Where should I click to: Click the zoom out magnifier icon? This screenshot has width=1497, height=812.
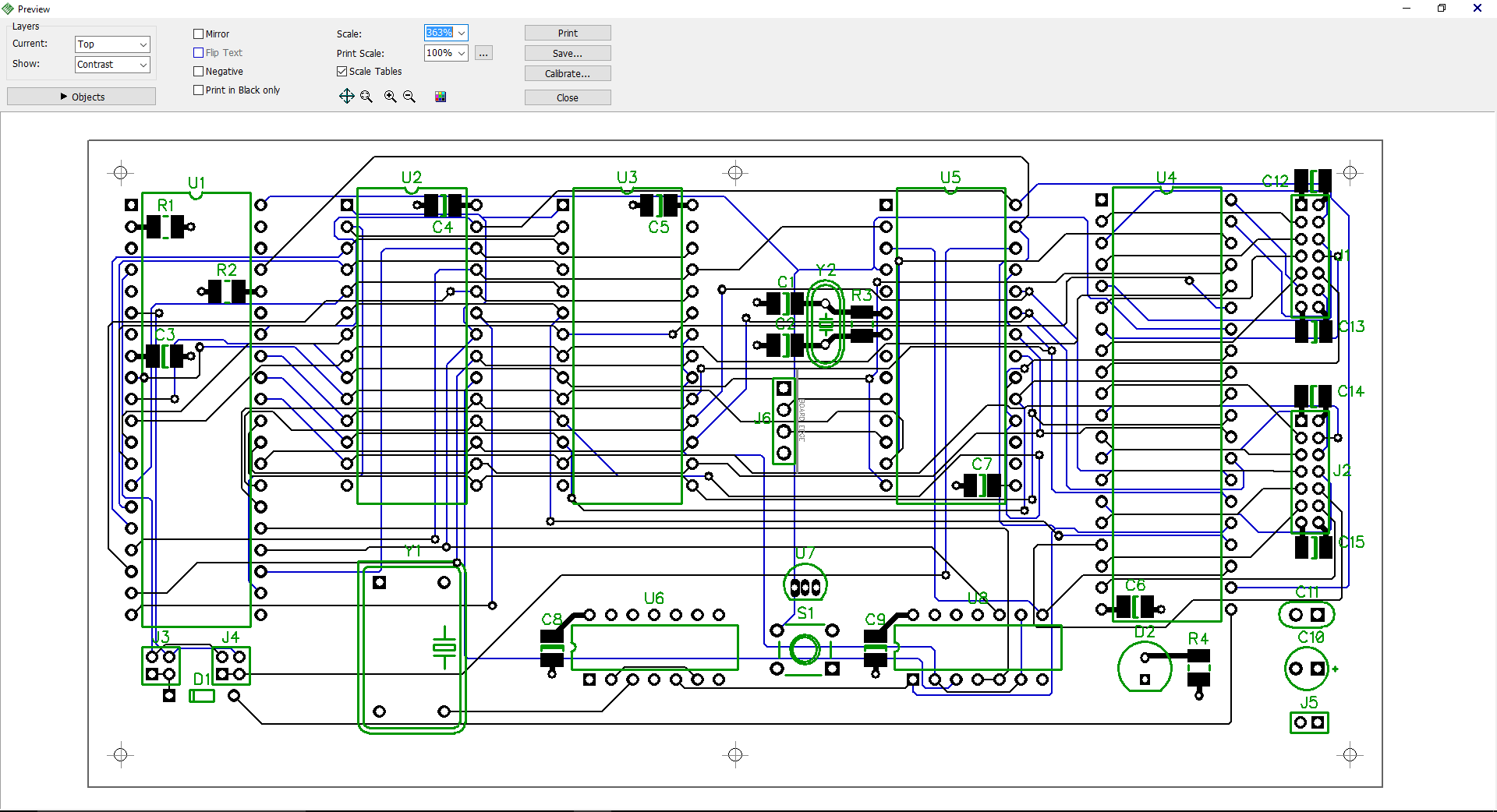[409, 97]
